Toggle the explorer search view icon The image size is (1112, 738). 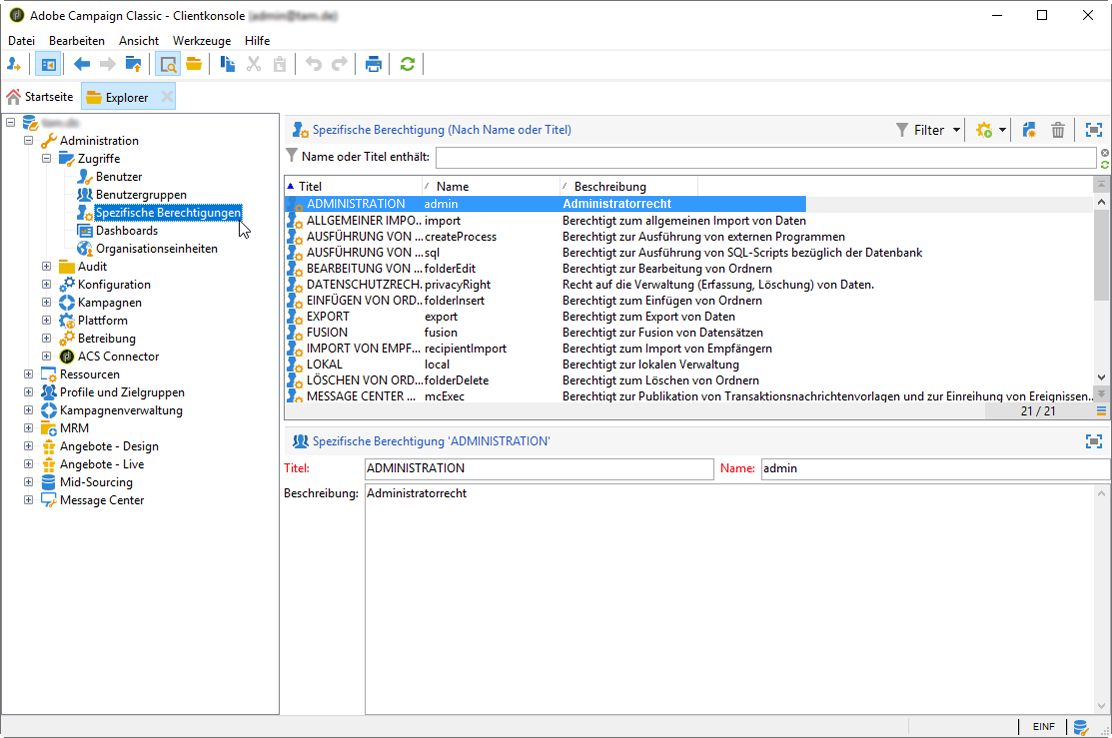168,65
